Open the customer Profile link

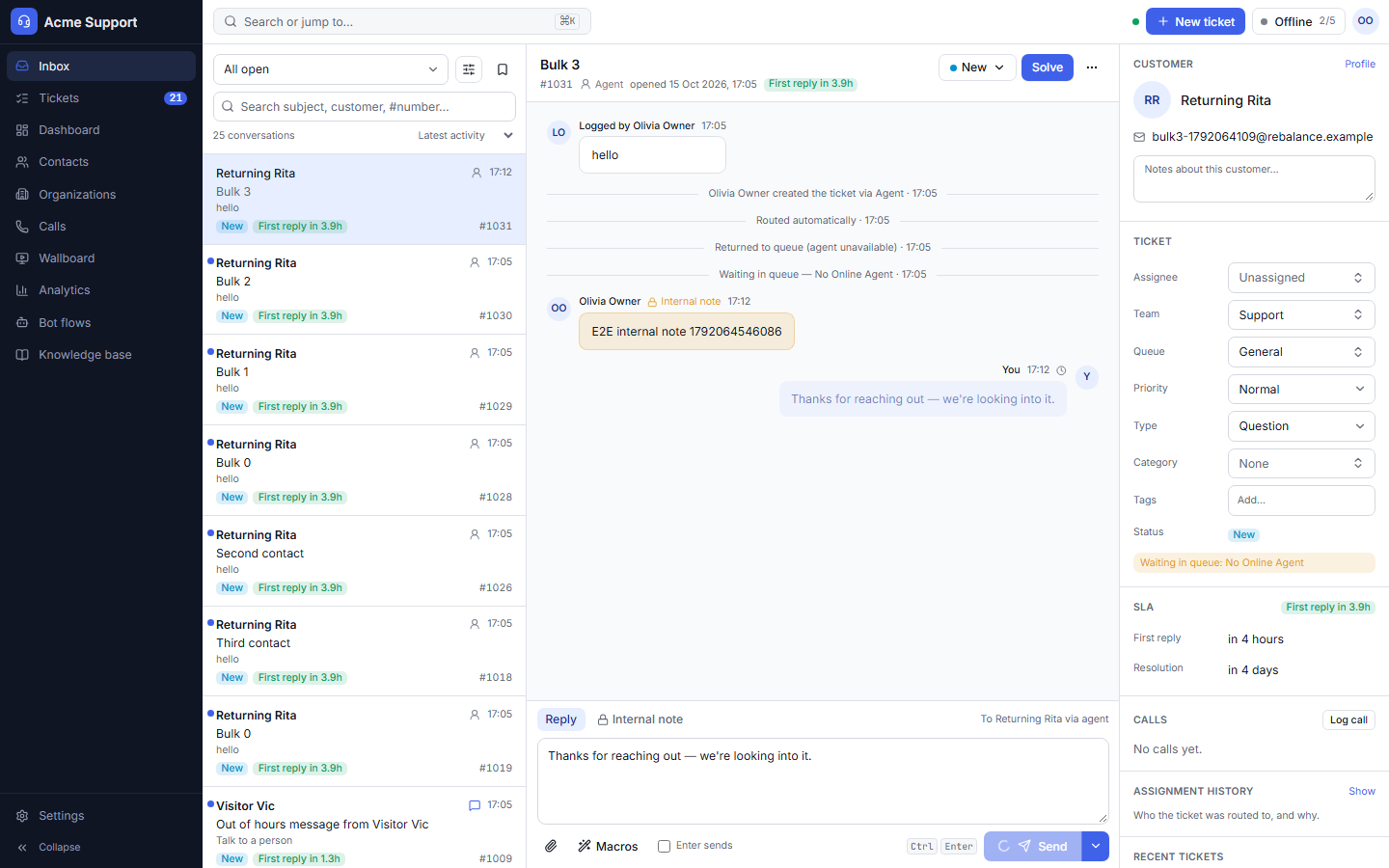[x=1360, y=64]
